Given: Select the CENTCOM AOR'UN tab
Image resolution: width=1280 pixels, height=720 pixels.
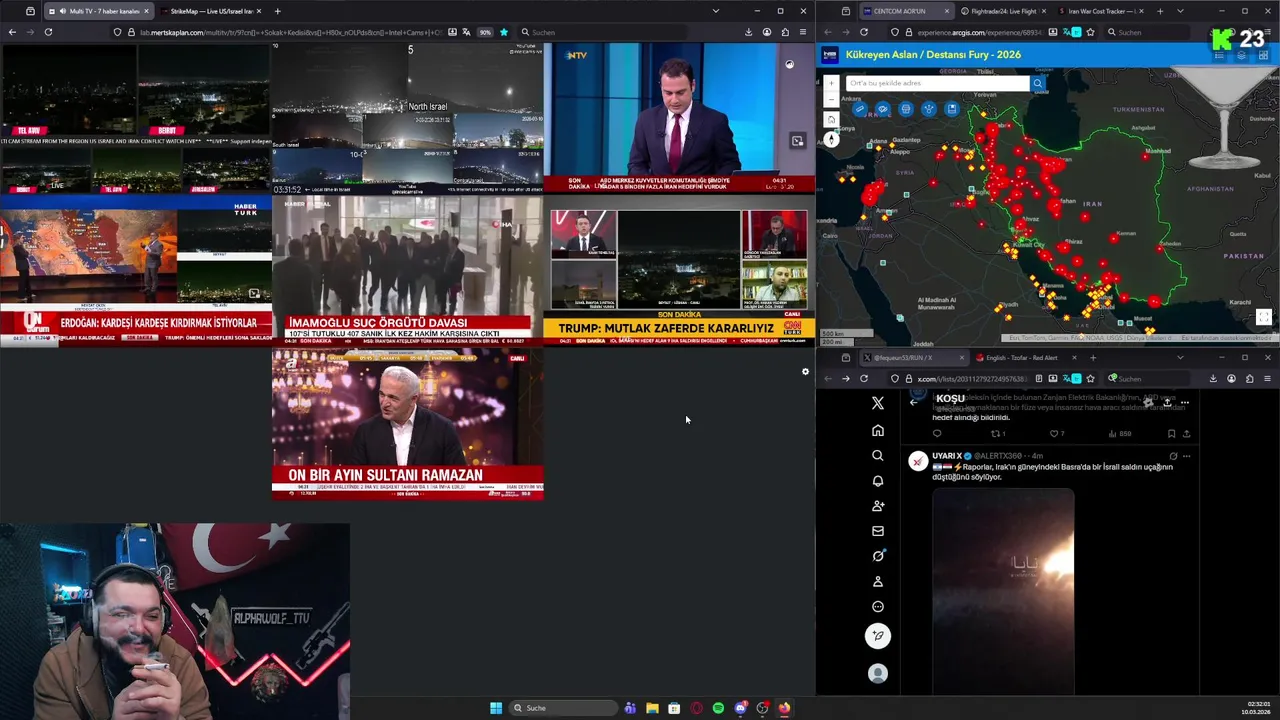Looking at the screenshot, I should click(x=905, y=11).
